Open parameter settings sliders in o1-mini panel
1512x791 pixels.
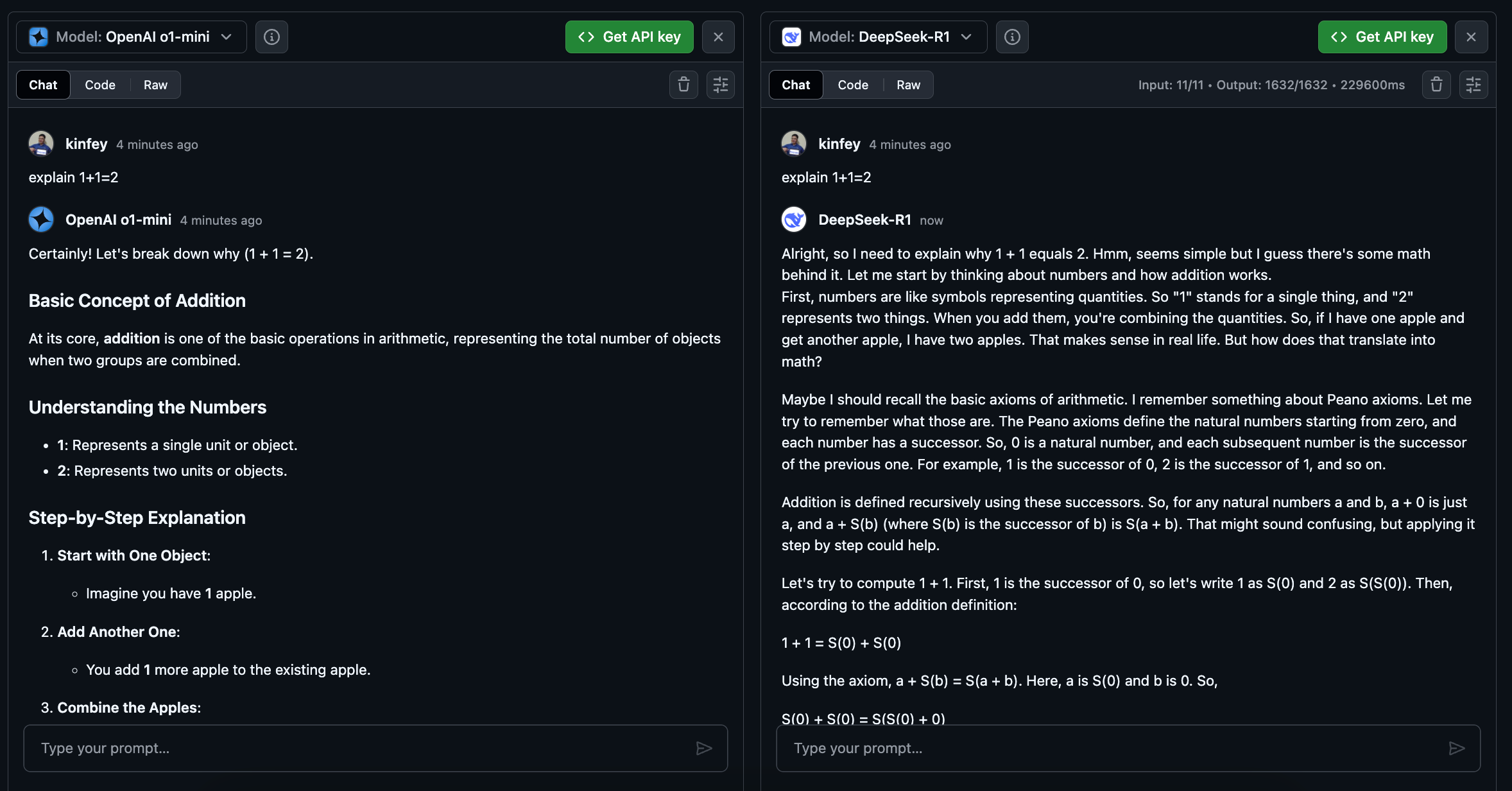pyautogui.click(x=721, y=85)
